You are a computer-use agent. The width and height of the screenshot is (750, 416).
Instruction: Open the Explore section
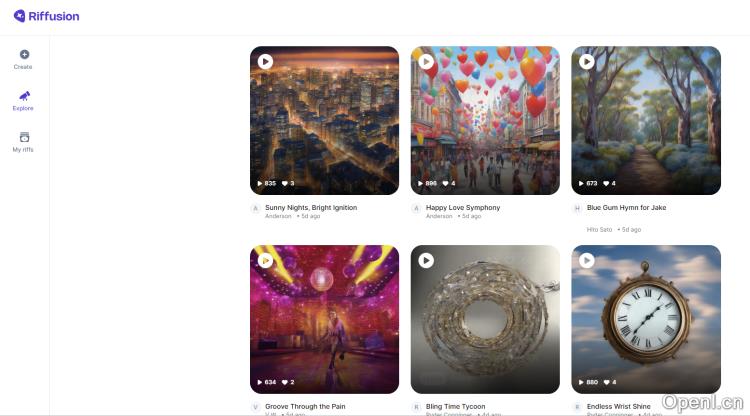pos(24,100)
